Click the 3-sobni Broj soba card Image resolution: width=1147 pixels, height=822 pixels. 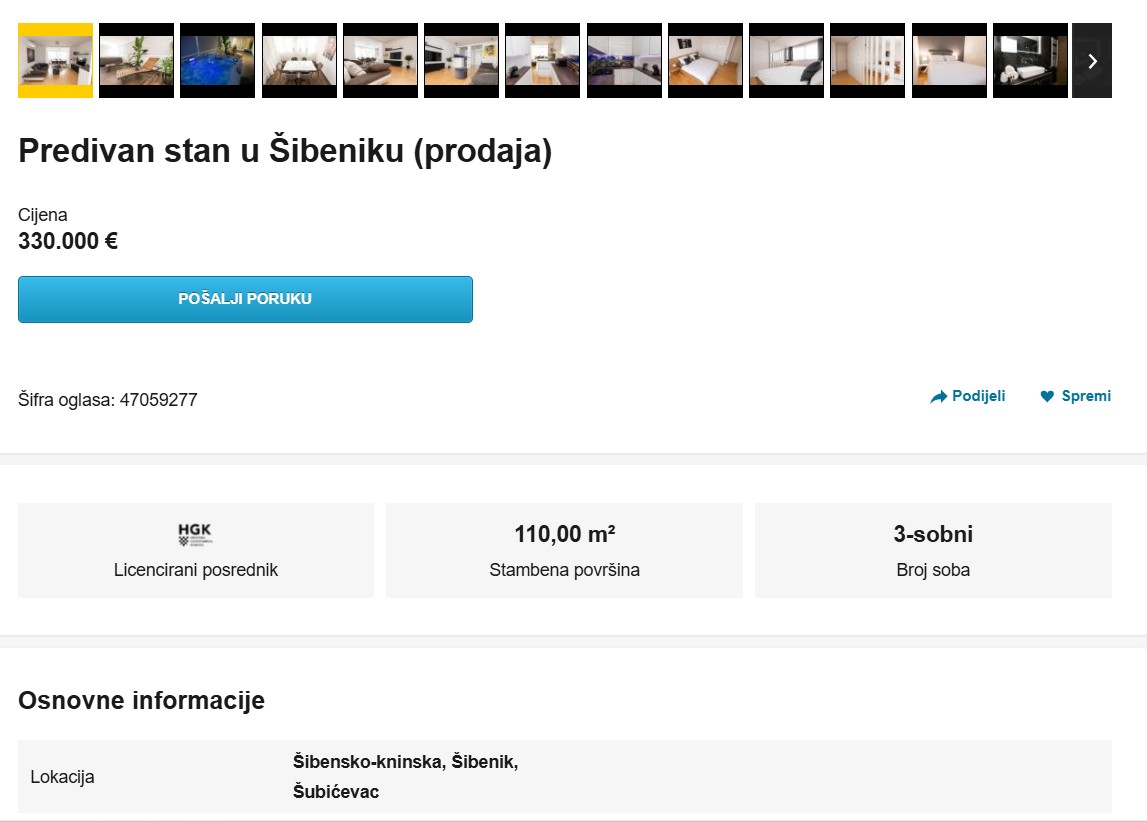pyautogui.click(x=932, y=549)
